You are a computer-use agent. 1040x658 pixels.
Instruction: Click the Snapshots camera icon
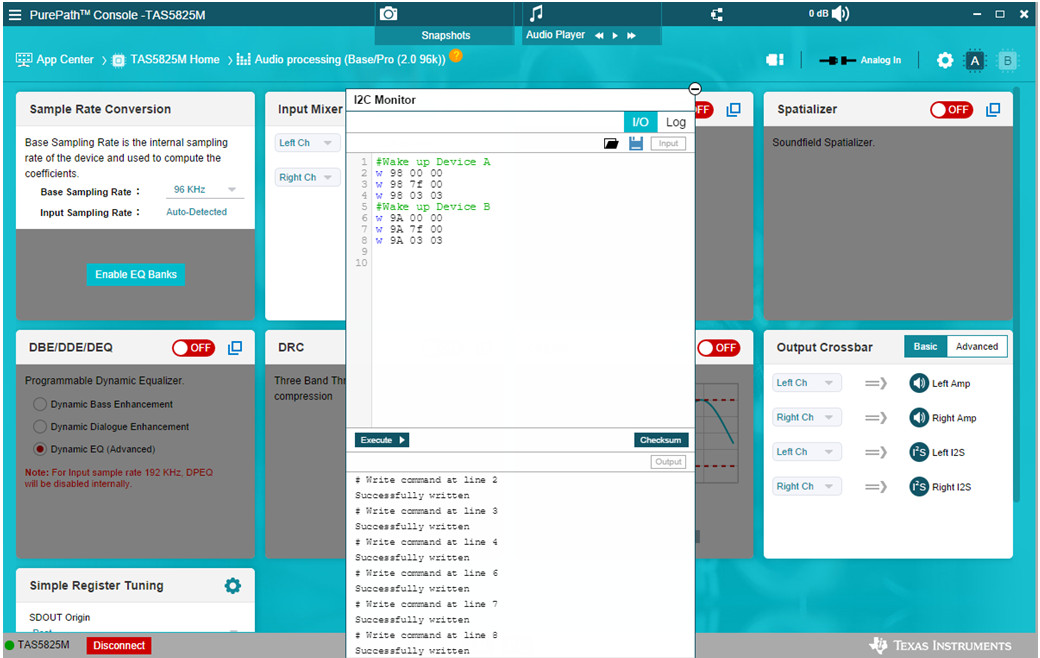pos(389,13)
